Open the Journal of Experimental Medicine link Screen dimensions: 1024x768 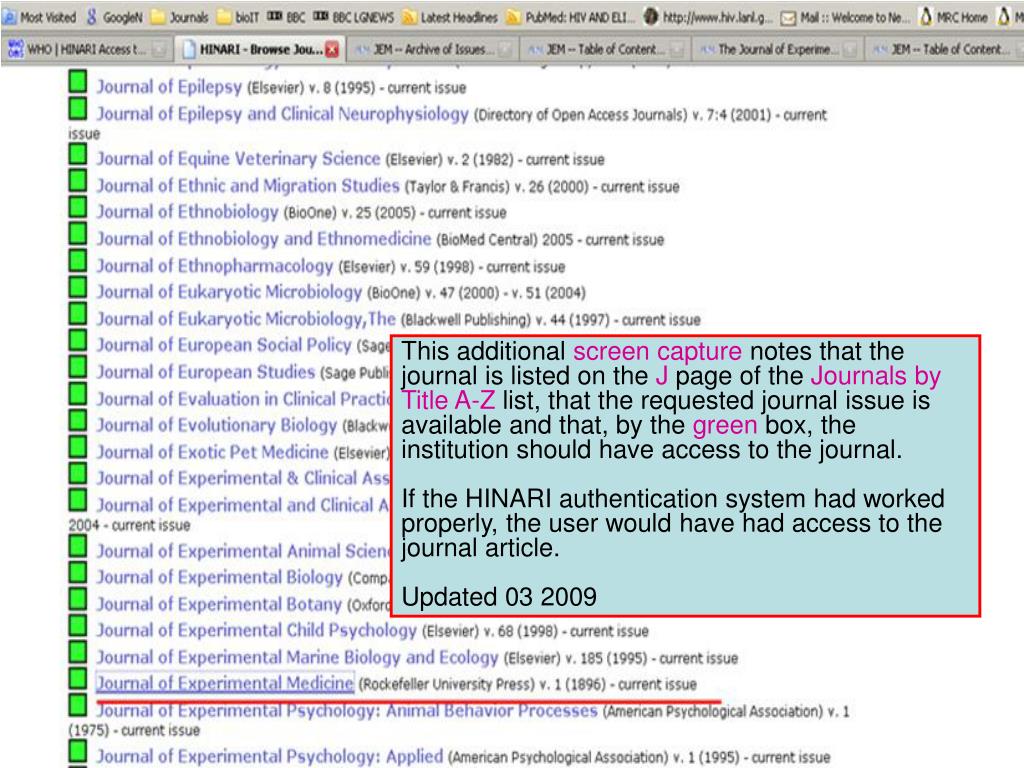coord(225,683)
